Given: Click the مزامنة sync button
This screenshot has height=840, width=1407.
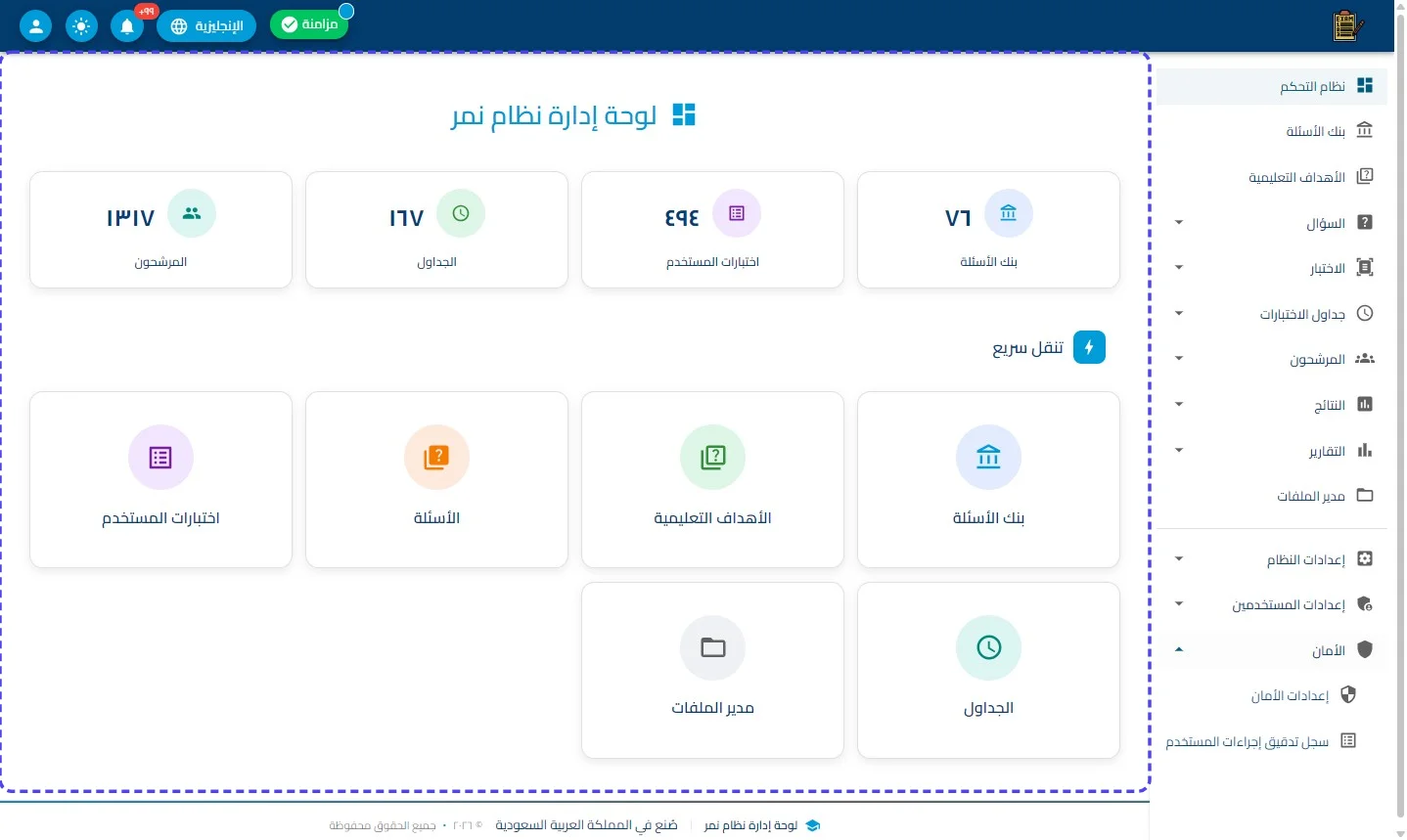Looking at the screenshot, I should [x=309, y=24].
